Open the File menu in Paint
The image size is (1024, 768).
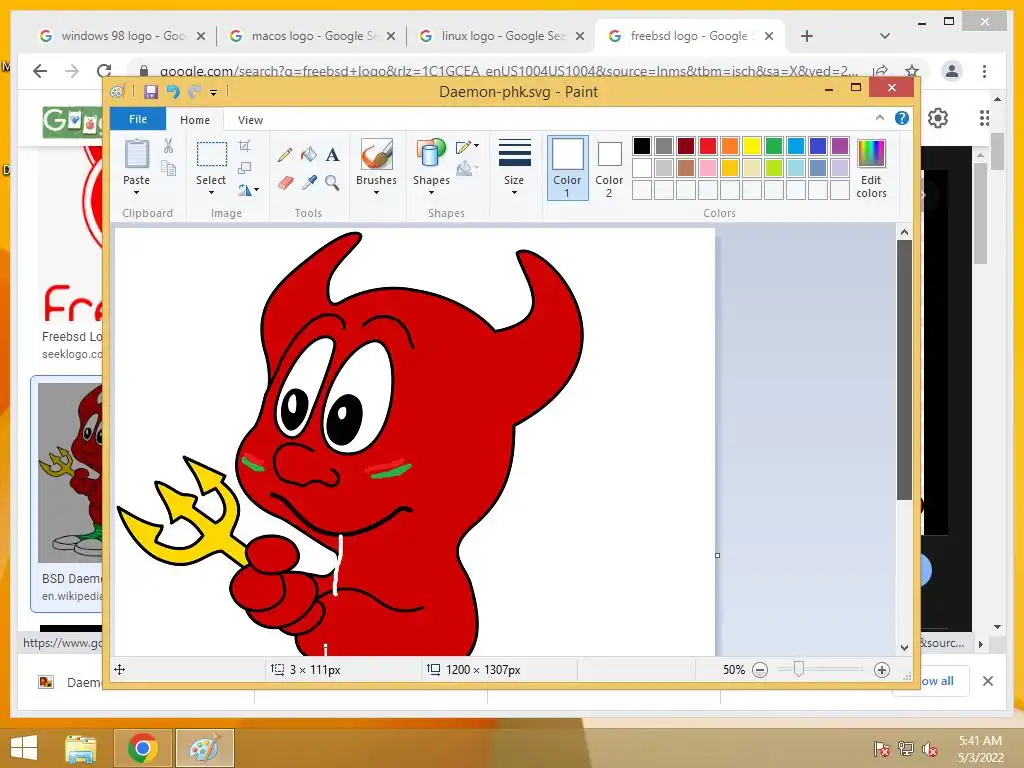pyautogui.click(x=138, y=119)
